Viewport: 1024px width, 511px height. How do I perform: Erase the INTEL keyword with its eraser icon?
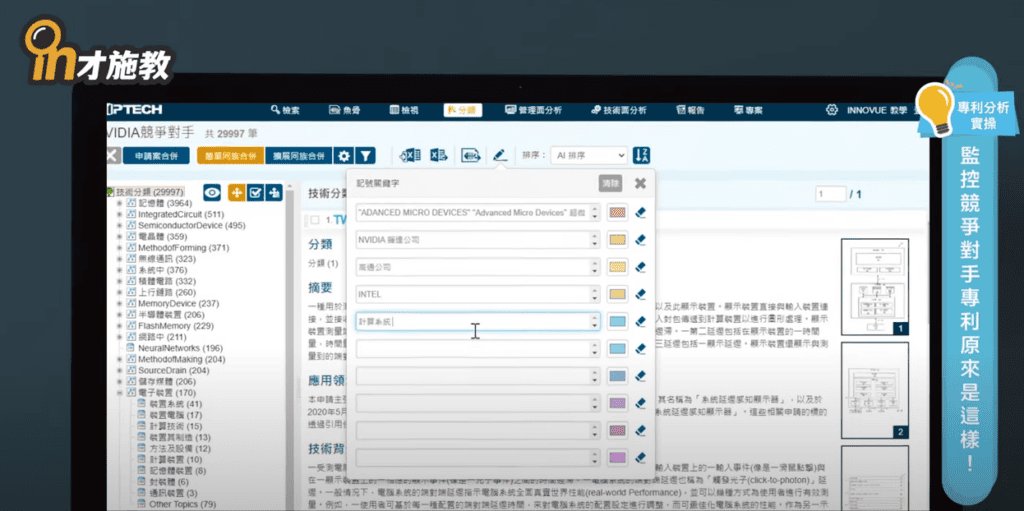(x=641, y=294)
